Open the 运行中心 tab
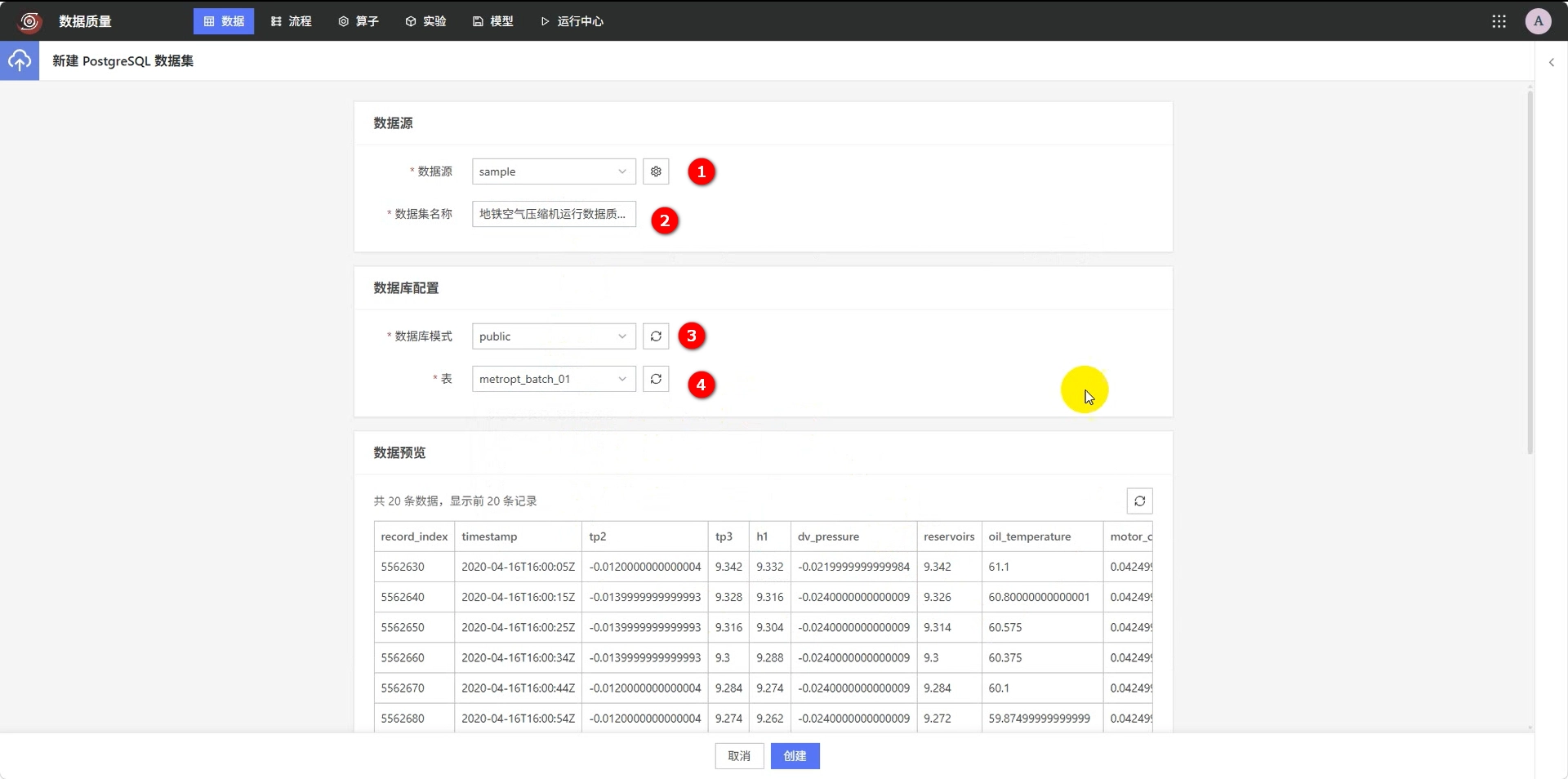 coord(572,21)
